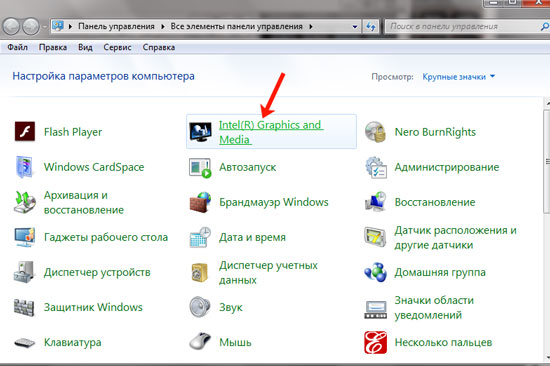Expand the arrow before Панель управления breadcrumb
This screenshot has height=366, width=550.
point(70,26)
